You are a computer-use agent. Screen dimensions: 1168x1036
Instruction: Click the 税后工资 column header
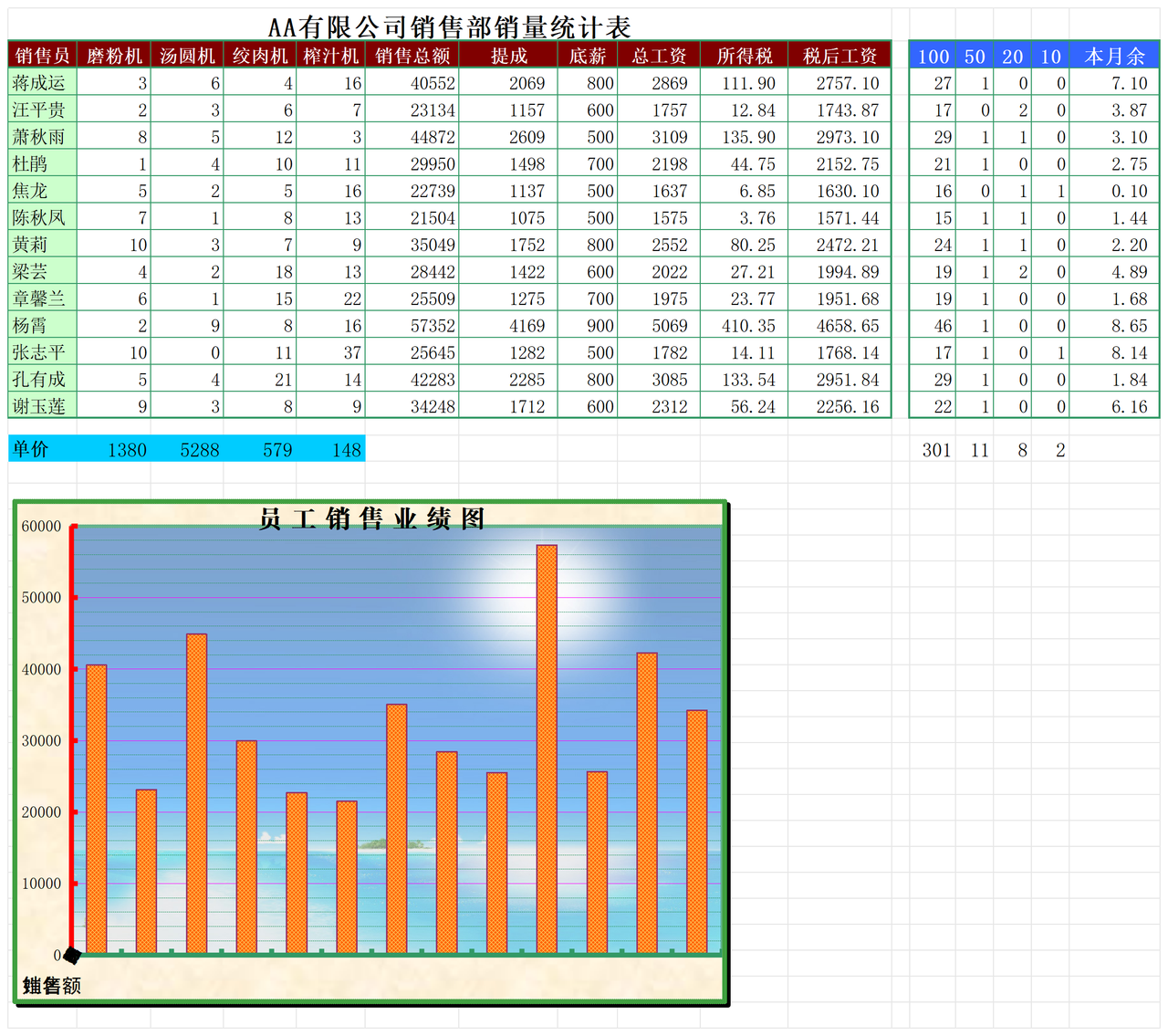tap(839, 56)
